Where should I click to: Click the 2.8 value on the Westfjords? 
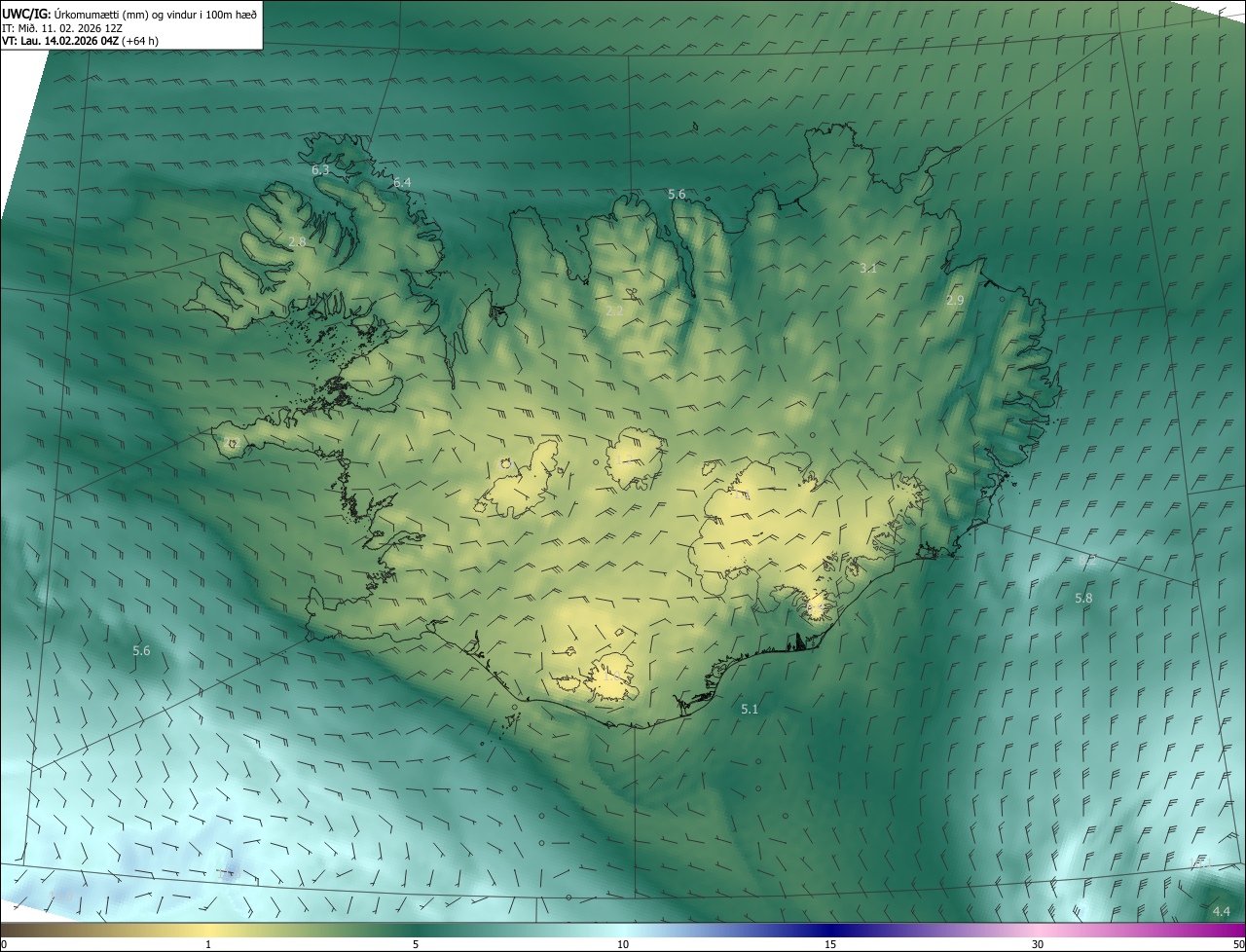[x=298, y=241]
